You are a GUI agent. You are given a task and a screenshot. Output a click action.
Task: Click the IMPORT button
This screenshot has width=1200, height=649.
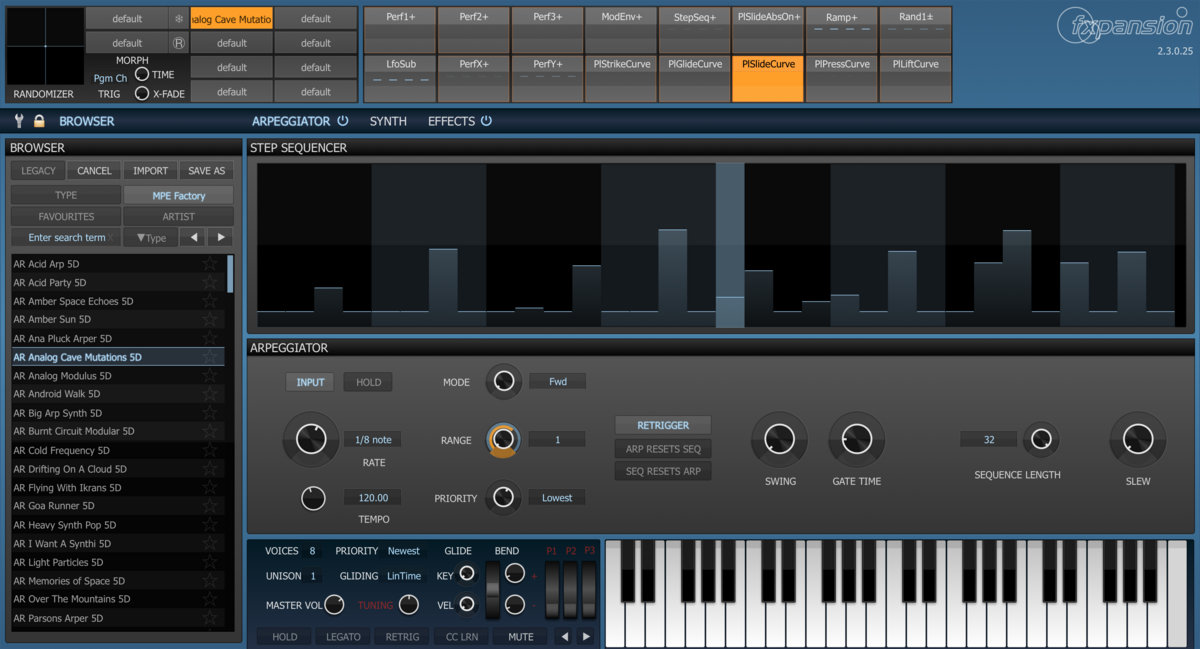pos(151,171)
